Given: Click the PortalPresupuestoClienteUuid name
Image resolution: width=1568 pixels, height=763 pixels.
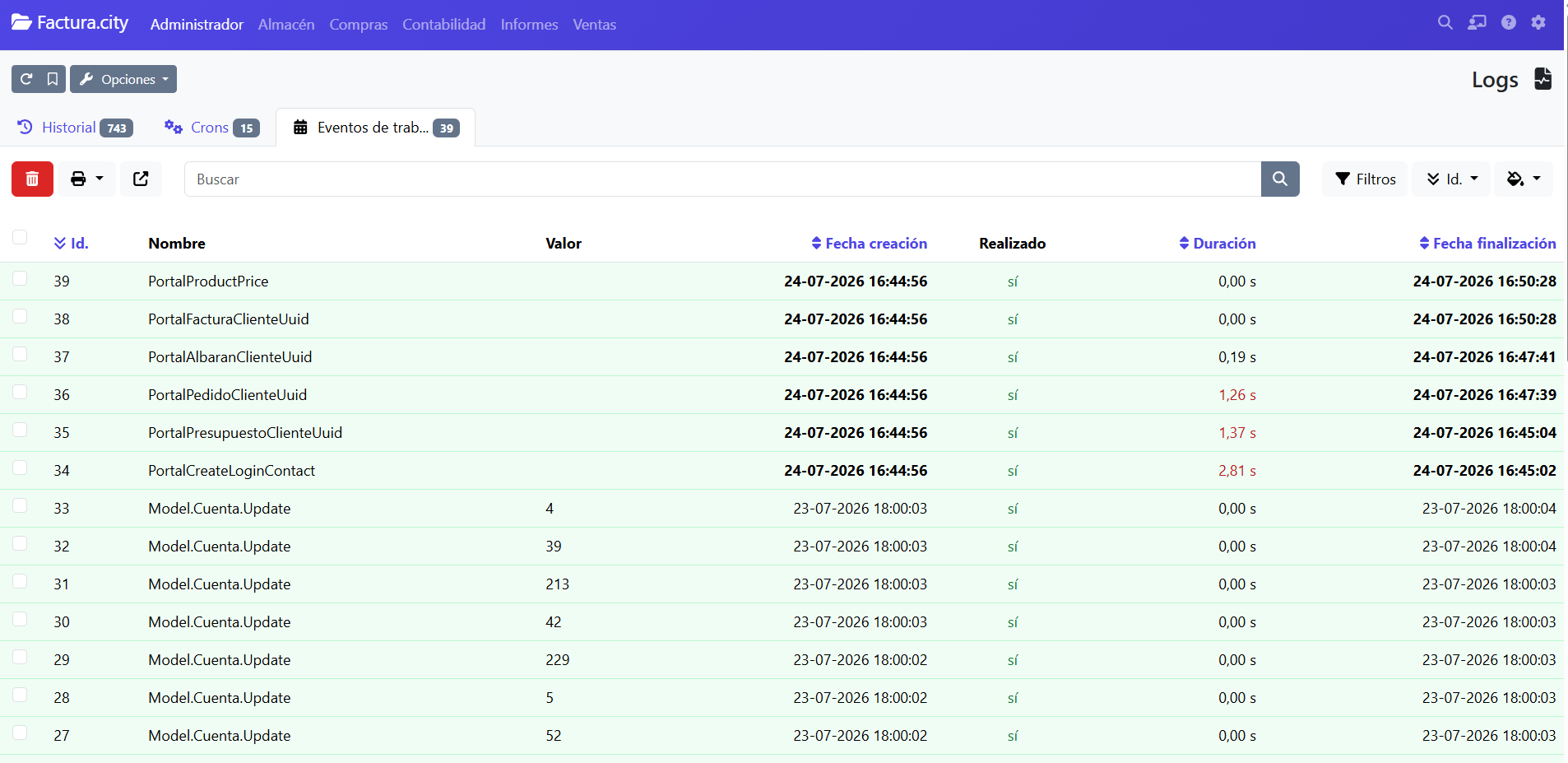Looking at the screenshot, I should [x=245, y=433].
